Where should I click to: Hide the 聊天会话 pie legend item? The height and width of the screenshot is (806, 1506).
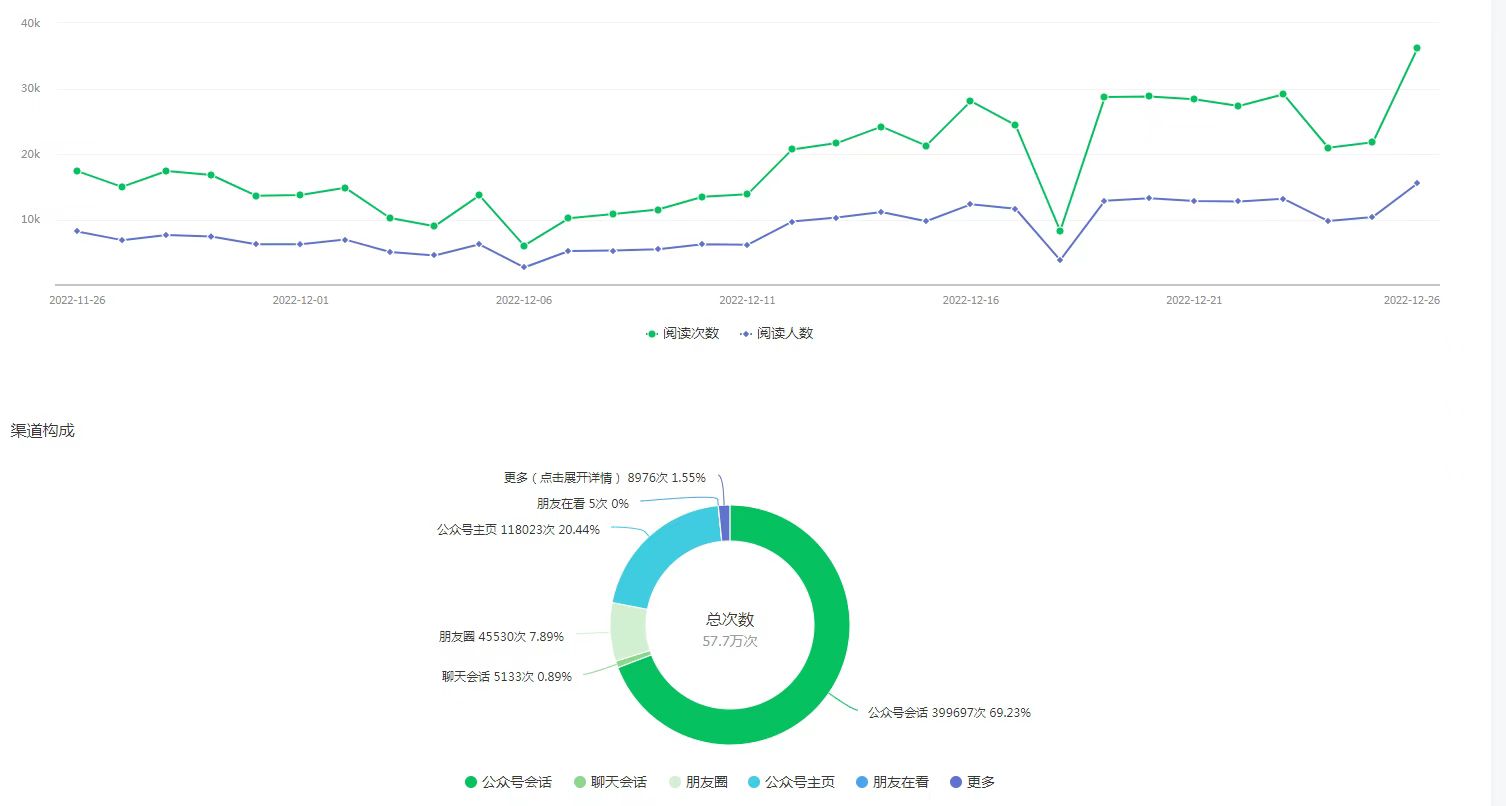pos(610,782)
